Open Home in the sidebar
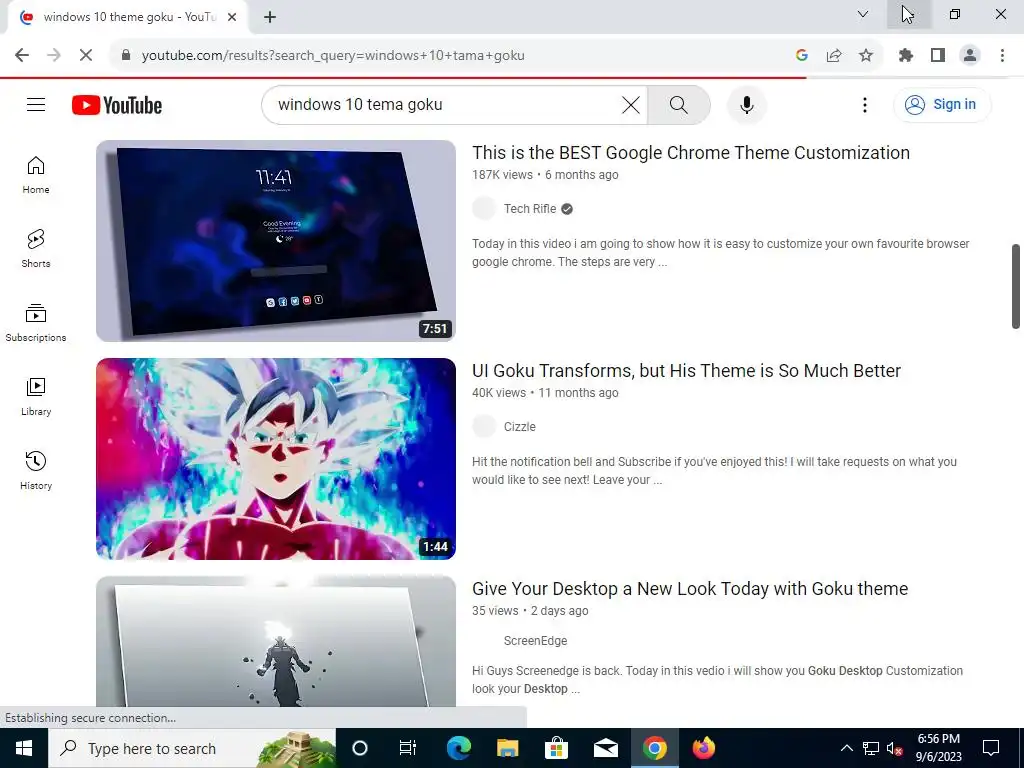The image size is (1024, 768). tap(36, 175)
